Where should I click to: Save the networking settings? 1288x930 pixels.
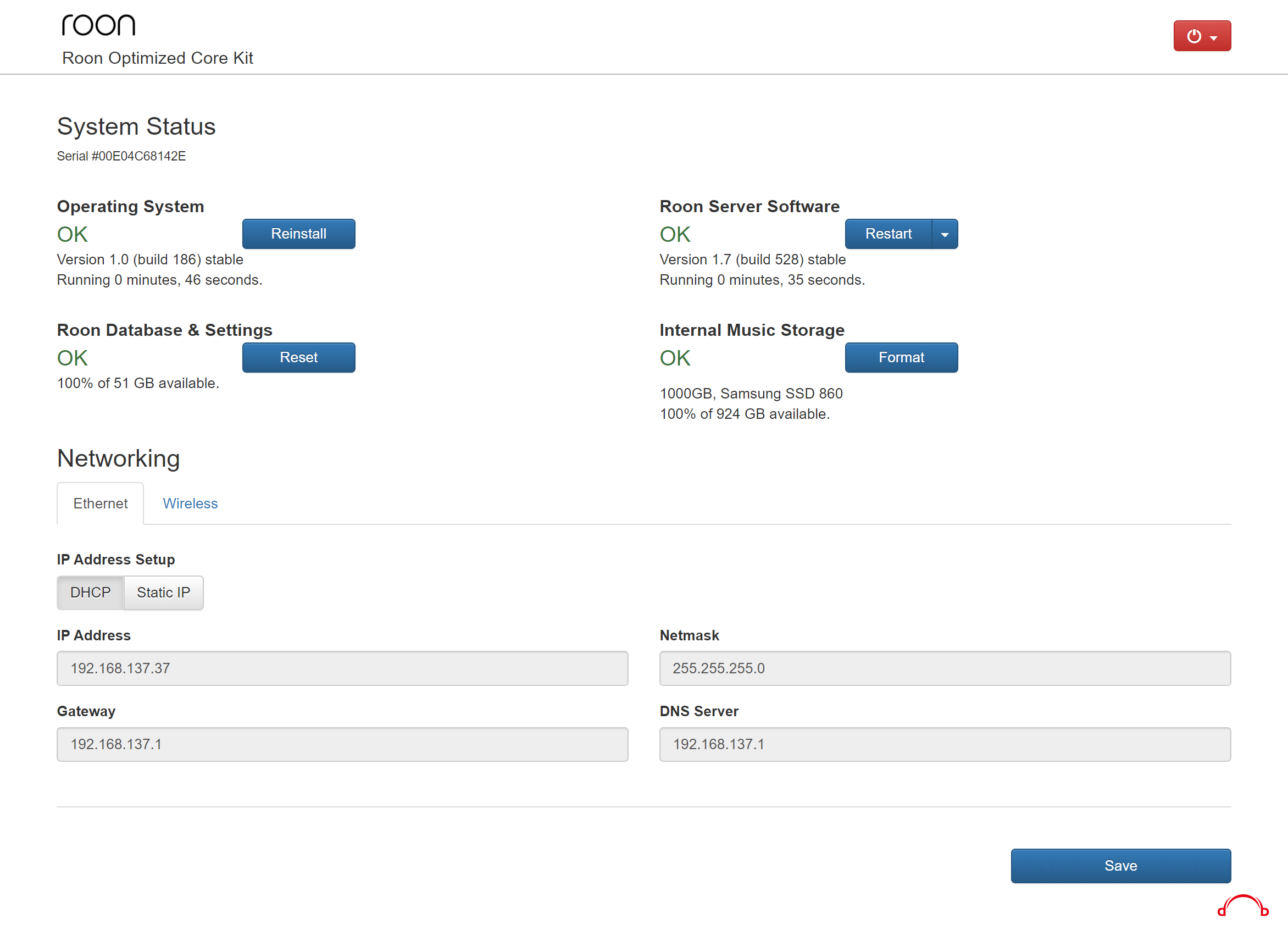[1120, 865]
